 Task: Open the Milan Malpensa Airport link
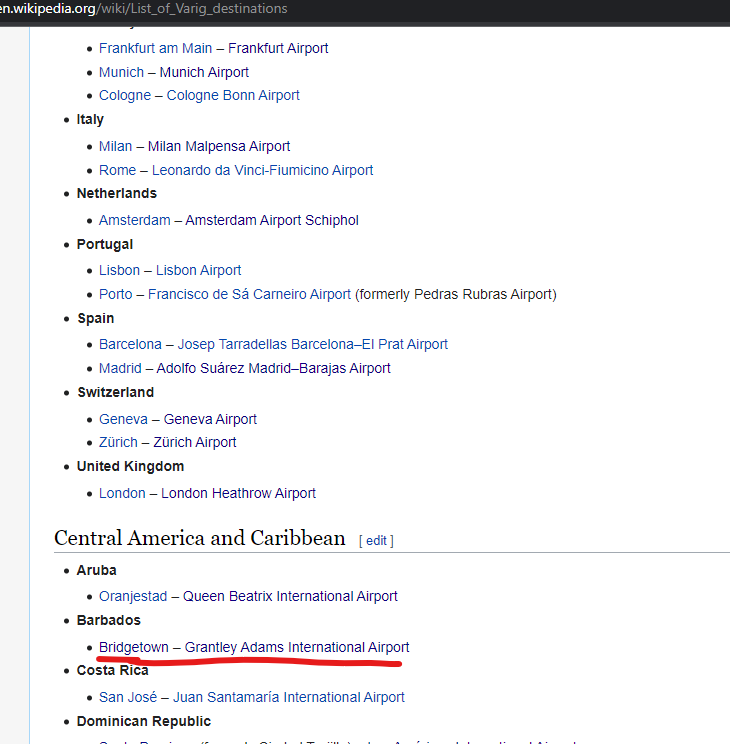click(x=219, y=146)
